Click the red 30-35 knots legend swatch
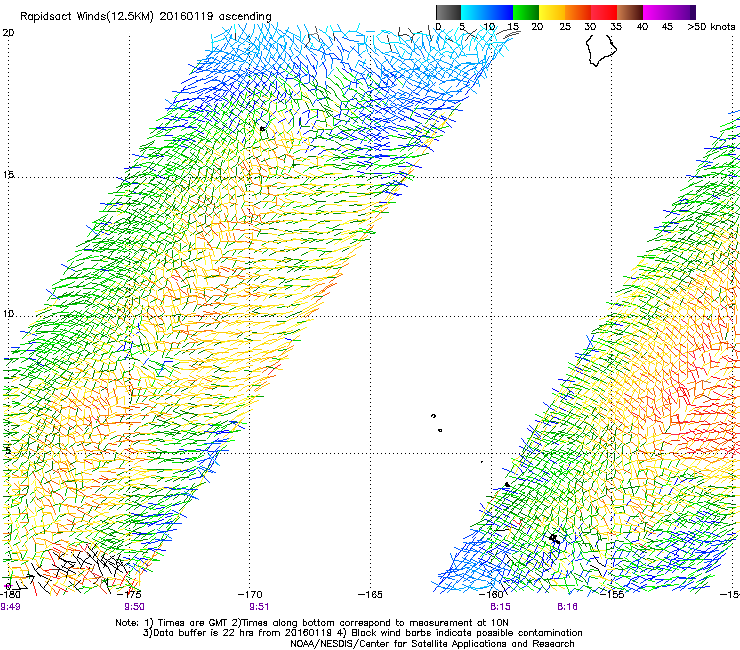This screenshot has width=740, height=650. (604, 12)
